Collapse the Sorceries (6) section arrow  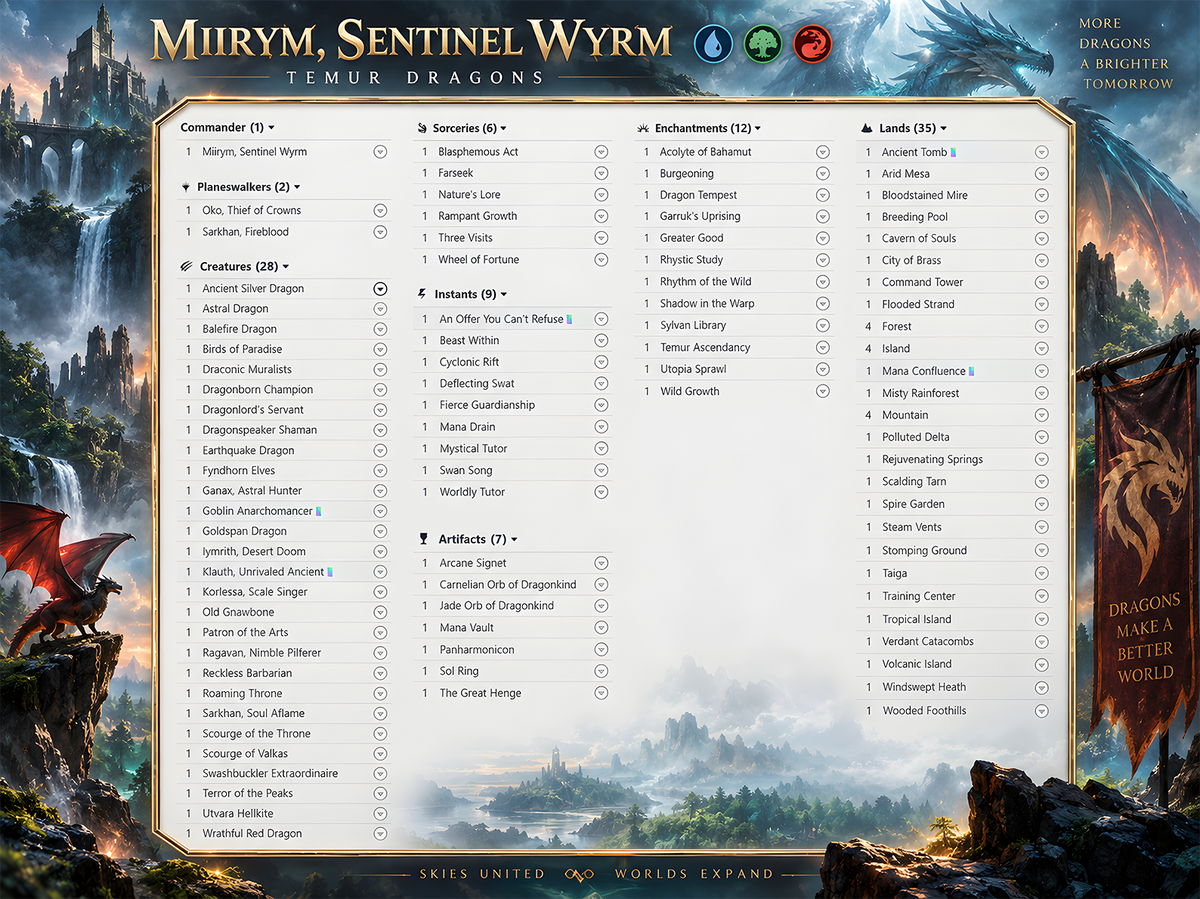pos(503,128)
